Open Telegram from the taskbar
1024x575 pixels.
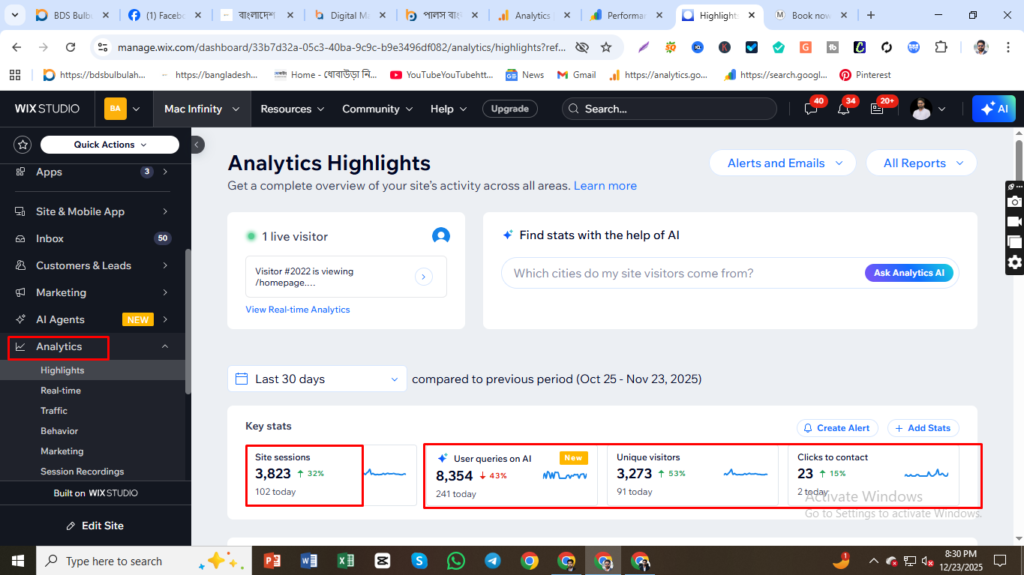[492, 561]
